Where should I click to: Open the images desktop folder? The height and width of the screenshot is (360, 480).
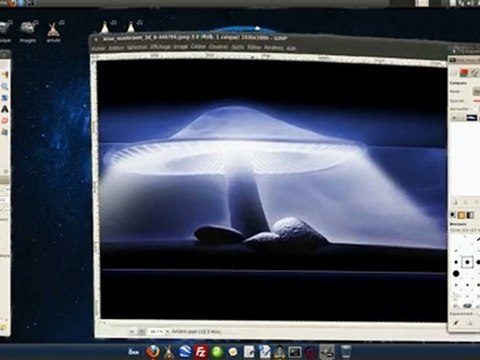(x=28, y=32)
